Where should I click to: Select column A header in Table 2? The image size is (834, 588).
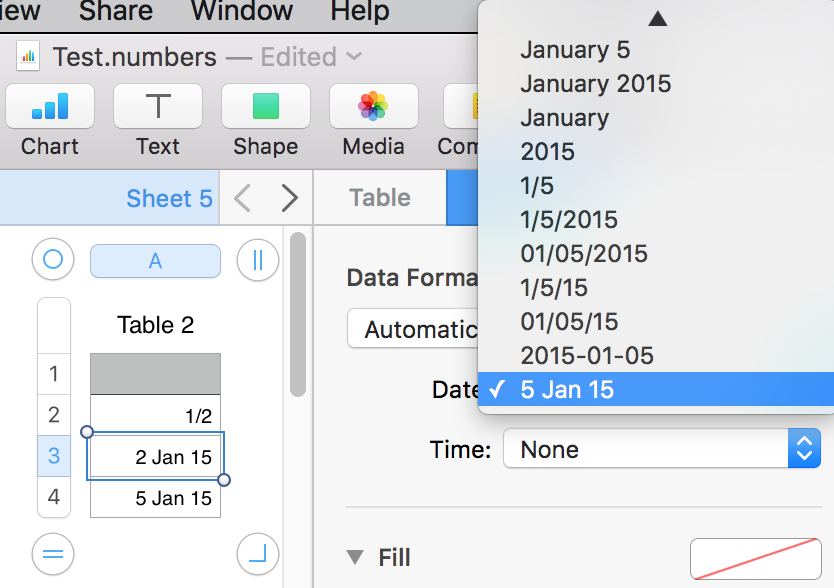[x=155, y=260]
